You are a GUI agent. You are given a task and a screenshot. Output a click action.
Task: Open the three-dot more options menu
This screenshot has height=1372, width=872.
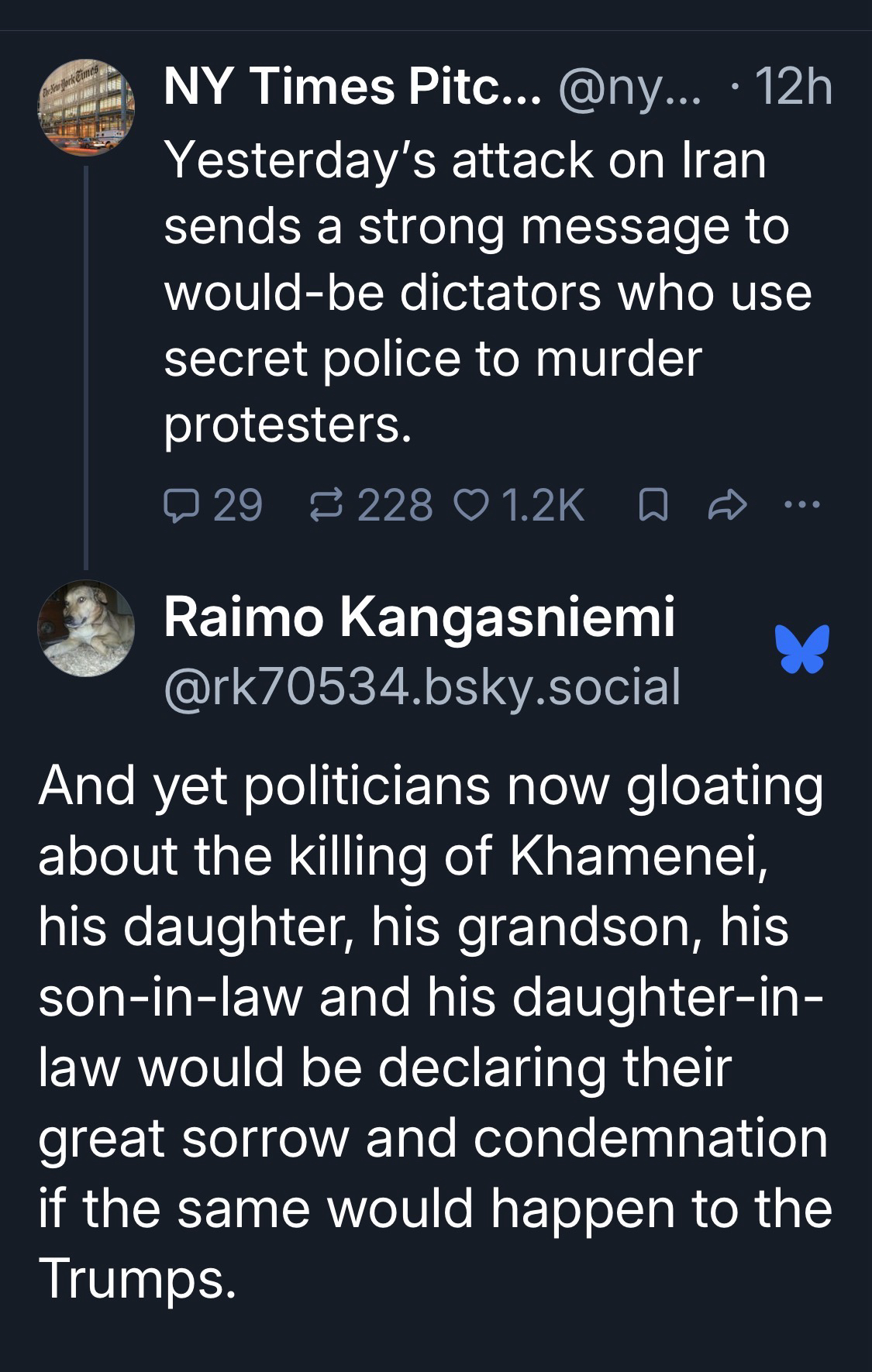point(801,506)
